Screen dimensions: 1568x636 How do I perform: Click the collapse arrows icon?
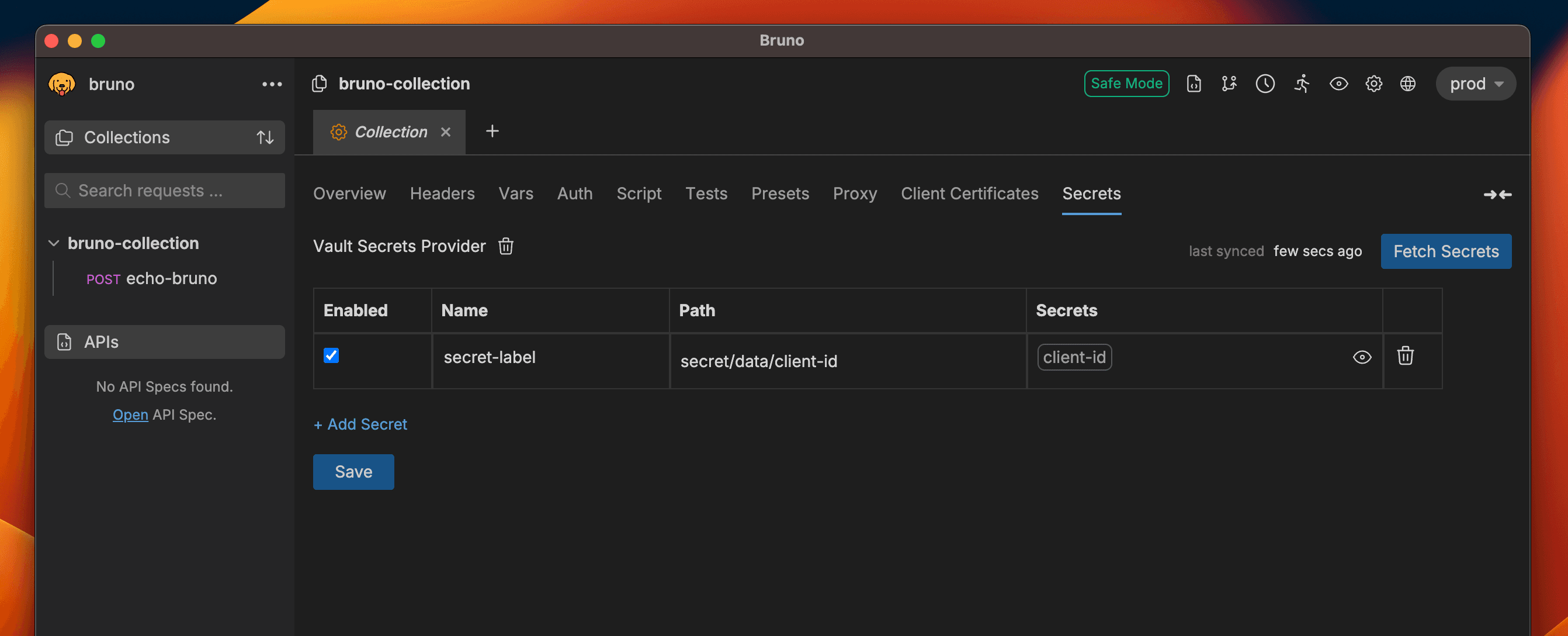pos(1497,194)
